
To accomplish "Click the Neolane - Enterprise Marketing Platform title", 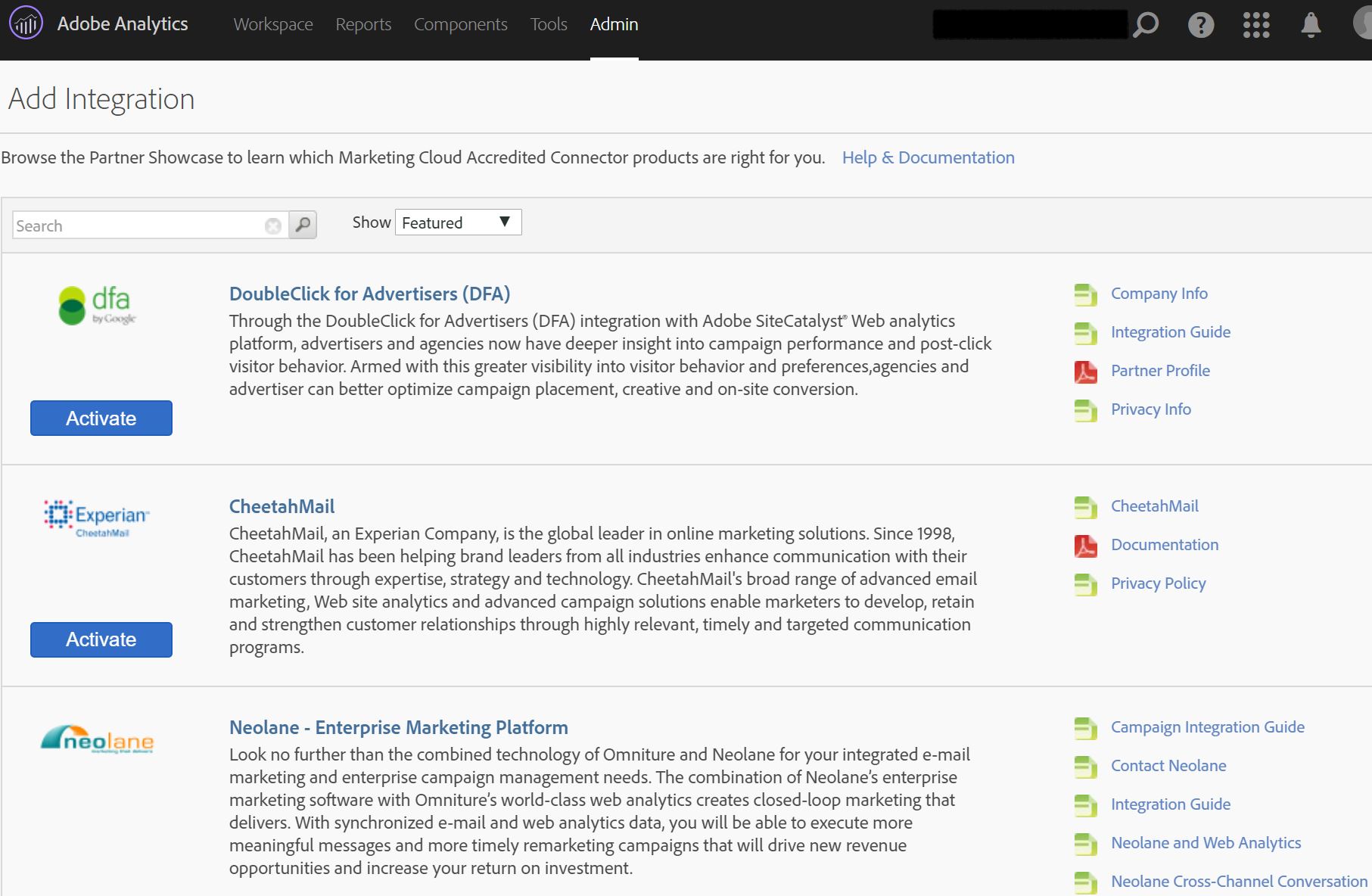I will (398, 727).
